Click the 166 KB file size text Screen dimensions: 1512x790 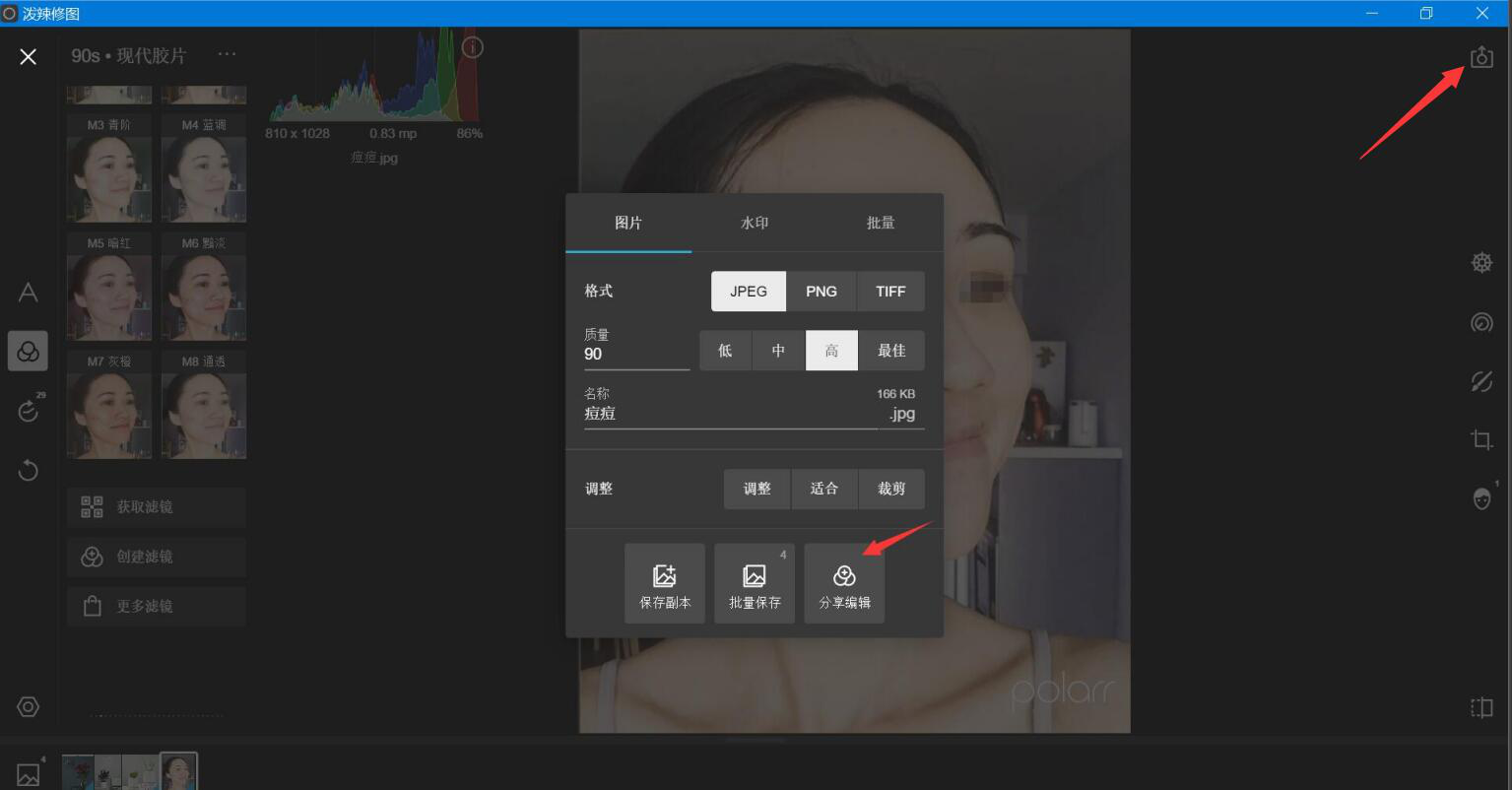coord(895,394)
